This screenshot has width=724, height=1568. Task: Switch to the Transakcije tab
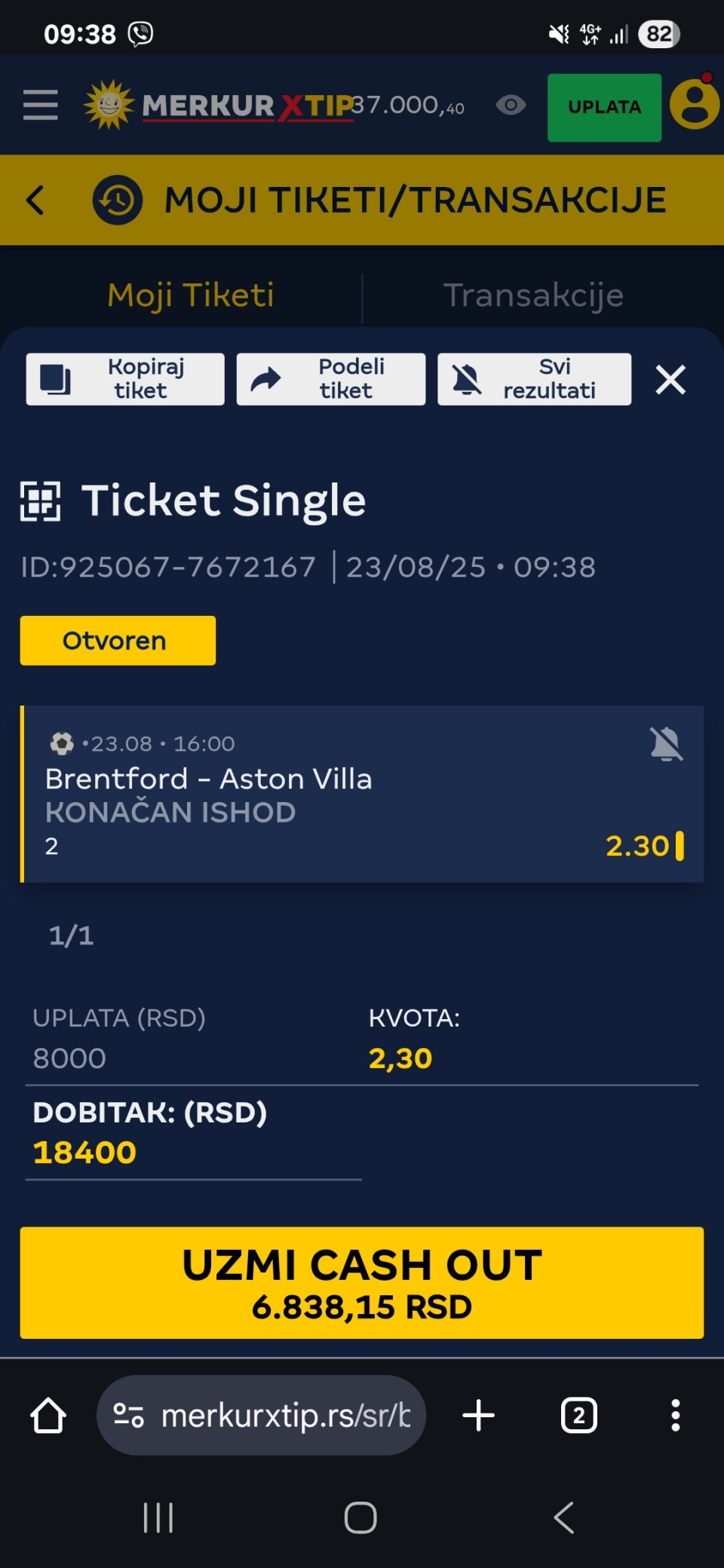[533, 295]
